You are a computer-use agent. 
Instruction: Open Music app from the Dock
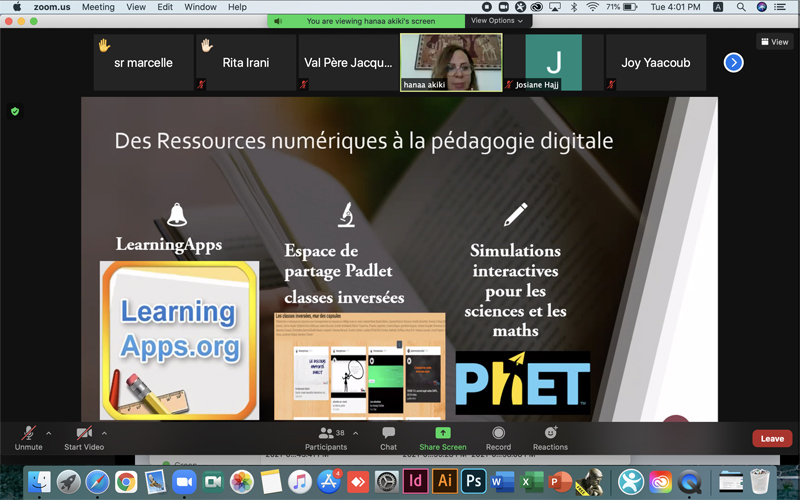300,481
